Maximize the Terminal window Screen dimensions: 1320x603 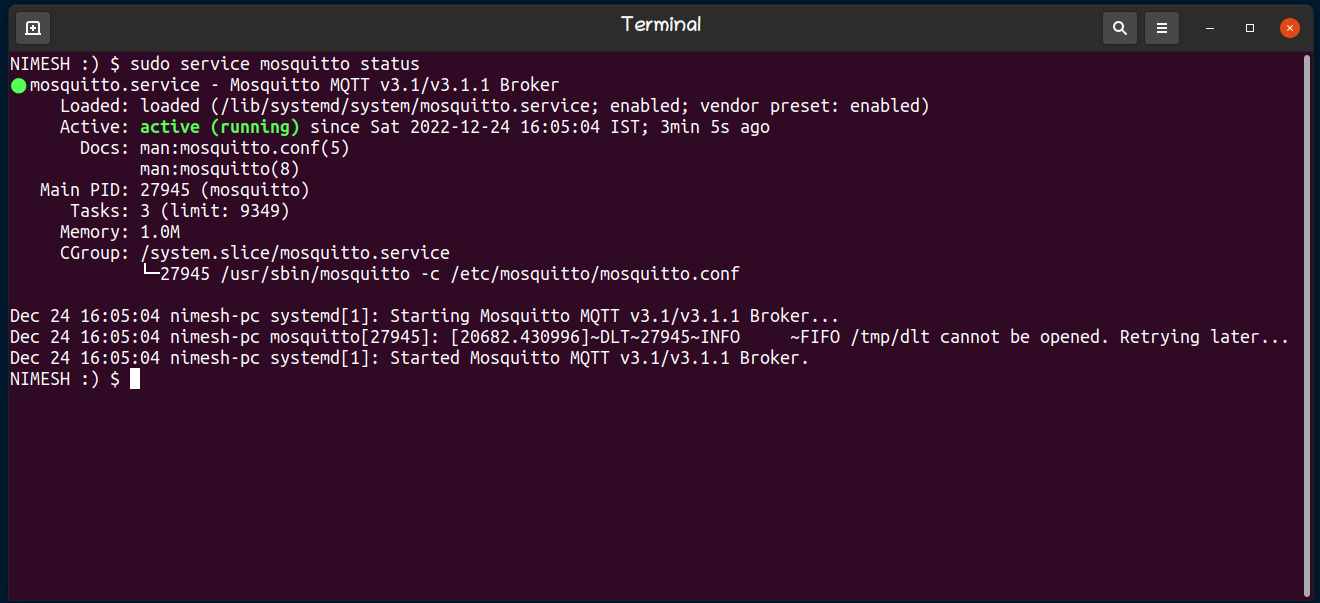click(x=1250, y=28)
